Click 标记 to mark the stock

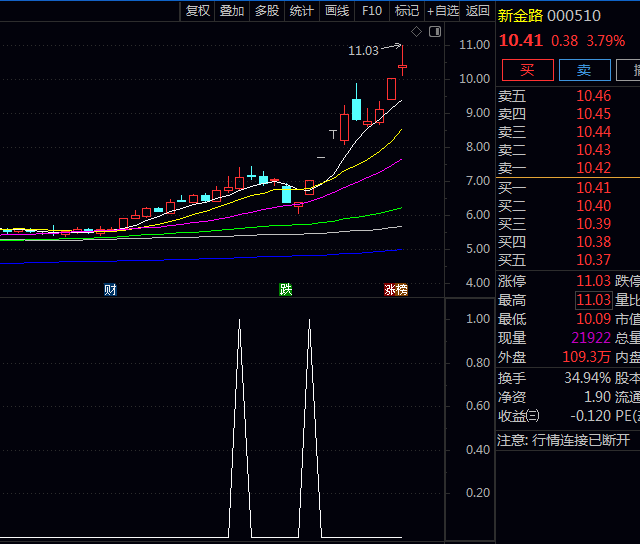pyautogui.click(x=407, y=11)
